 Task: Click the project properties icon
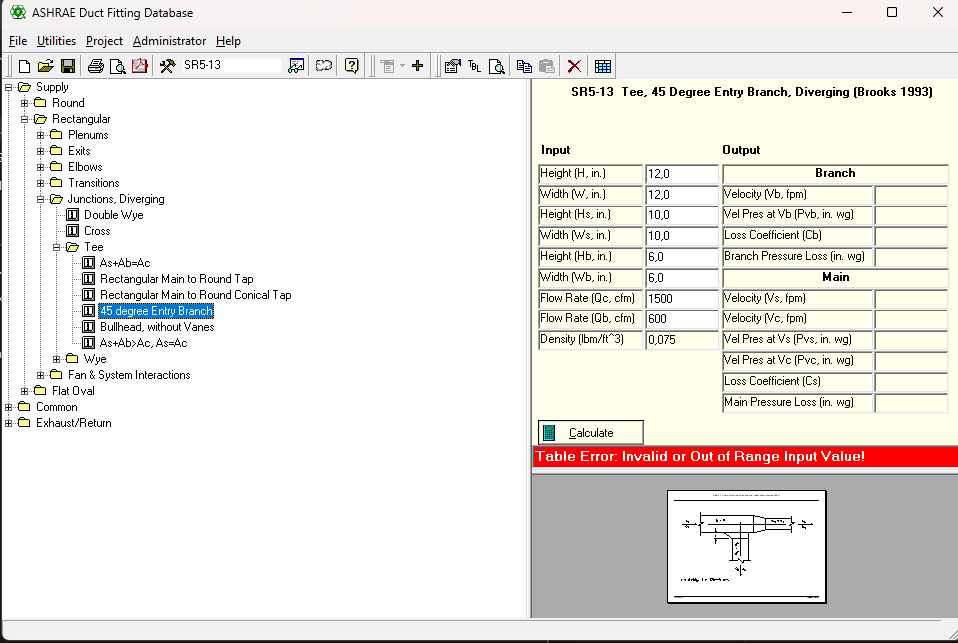[x=453, y=66]
